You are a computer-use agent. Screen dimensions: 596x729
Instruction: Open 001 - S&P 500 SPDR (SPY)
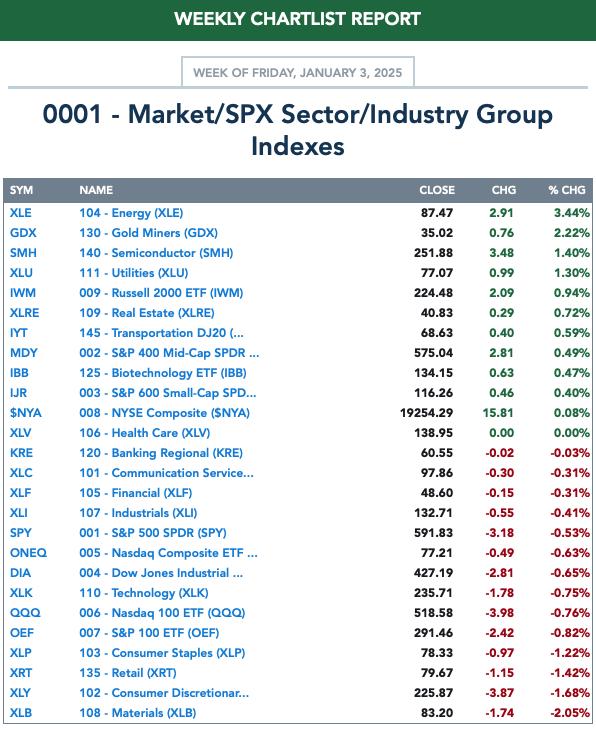153,533
